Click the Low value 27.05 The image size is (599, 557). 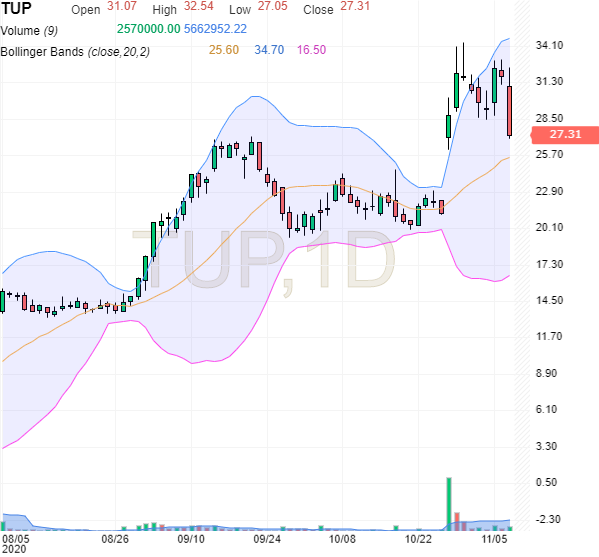272,6
